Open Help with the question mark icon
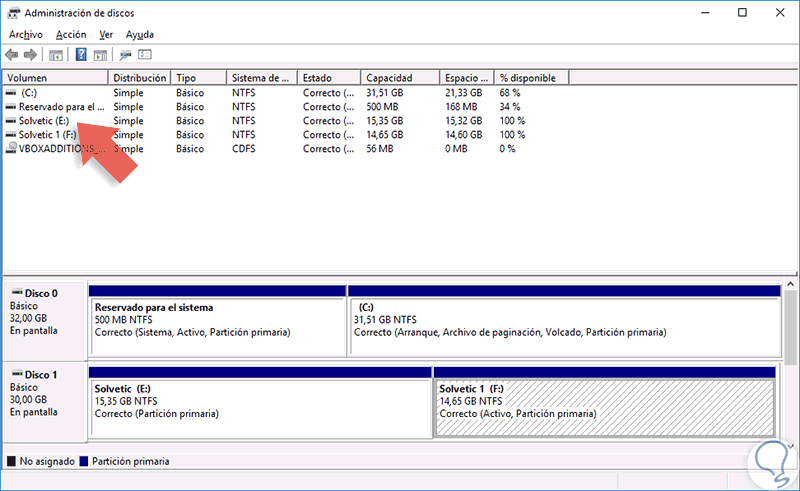This screenshot has width=800, height=491. tap(81, 54)
